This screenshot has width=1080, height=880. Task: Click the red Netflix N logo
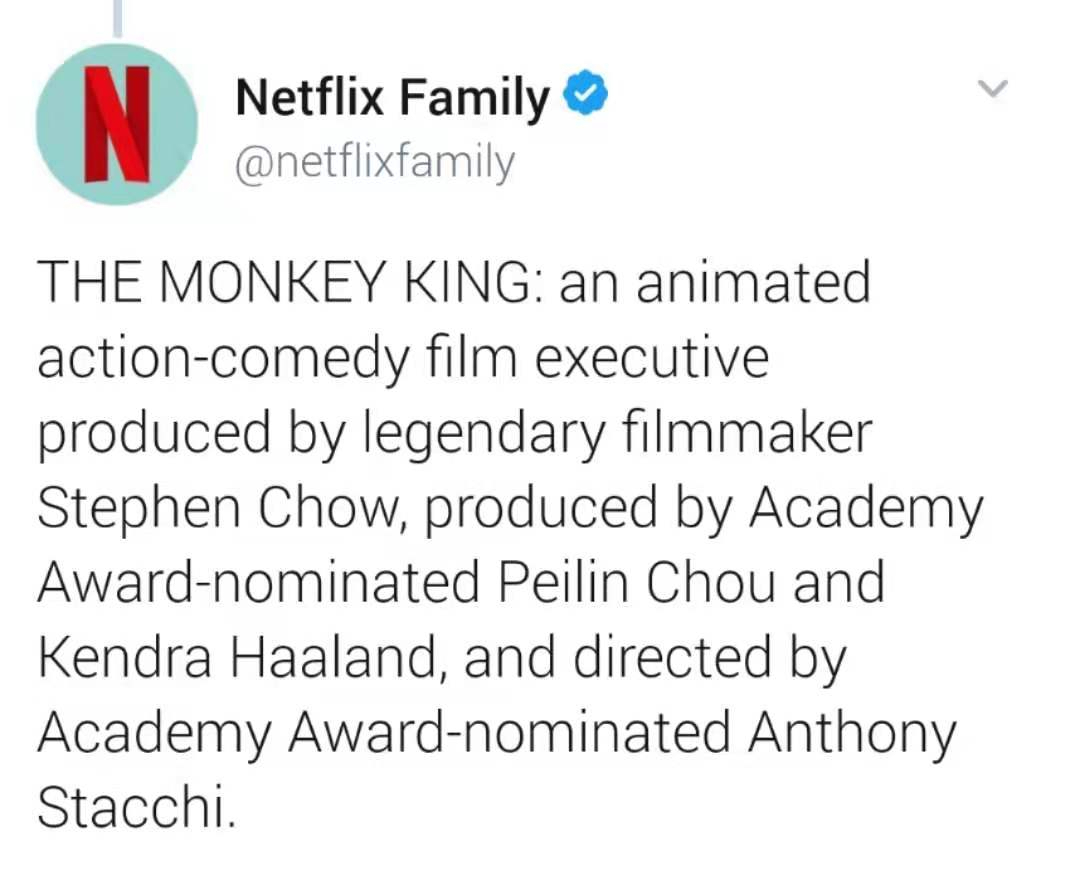coord(116,124)
